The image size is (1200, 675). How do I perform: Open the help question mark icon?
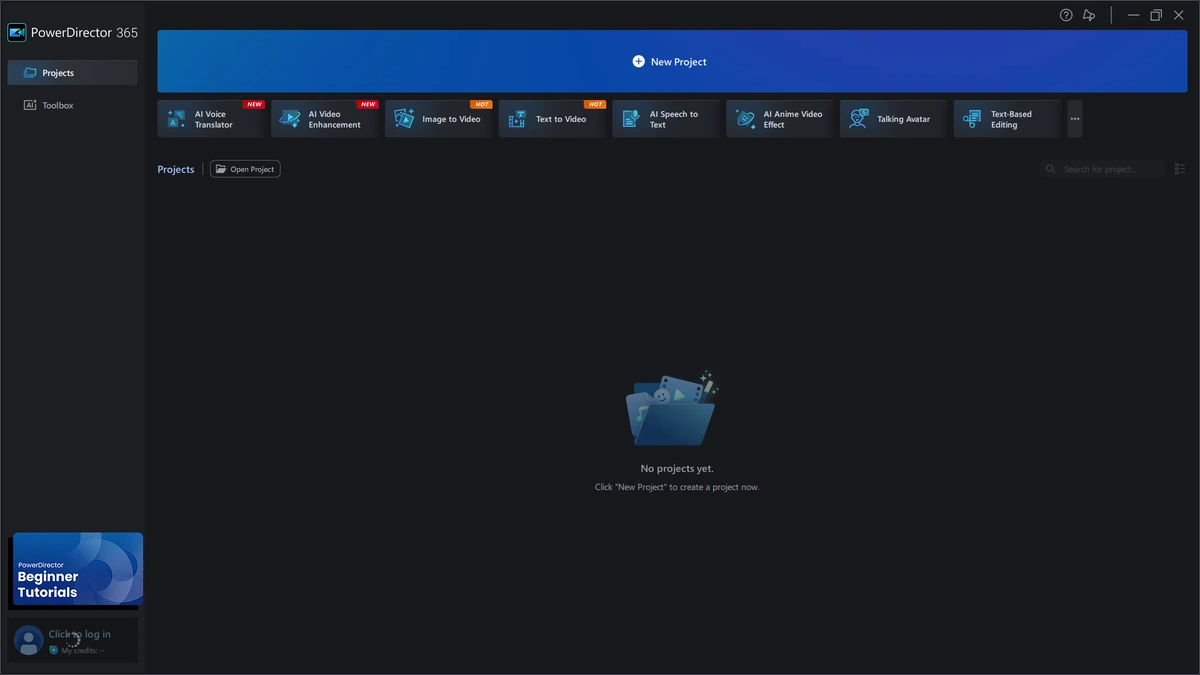[x=1066, y=15]
